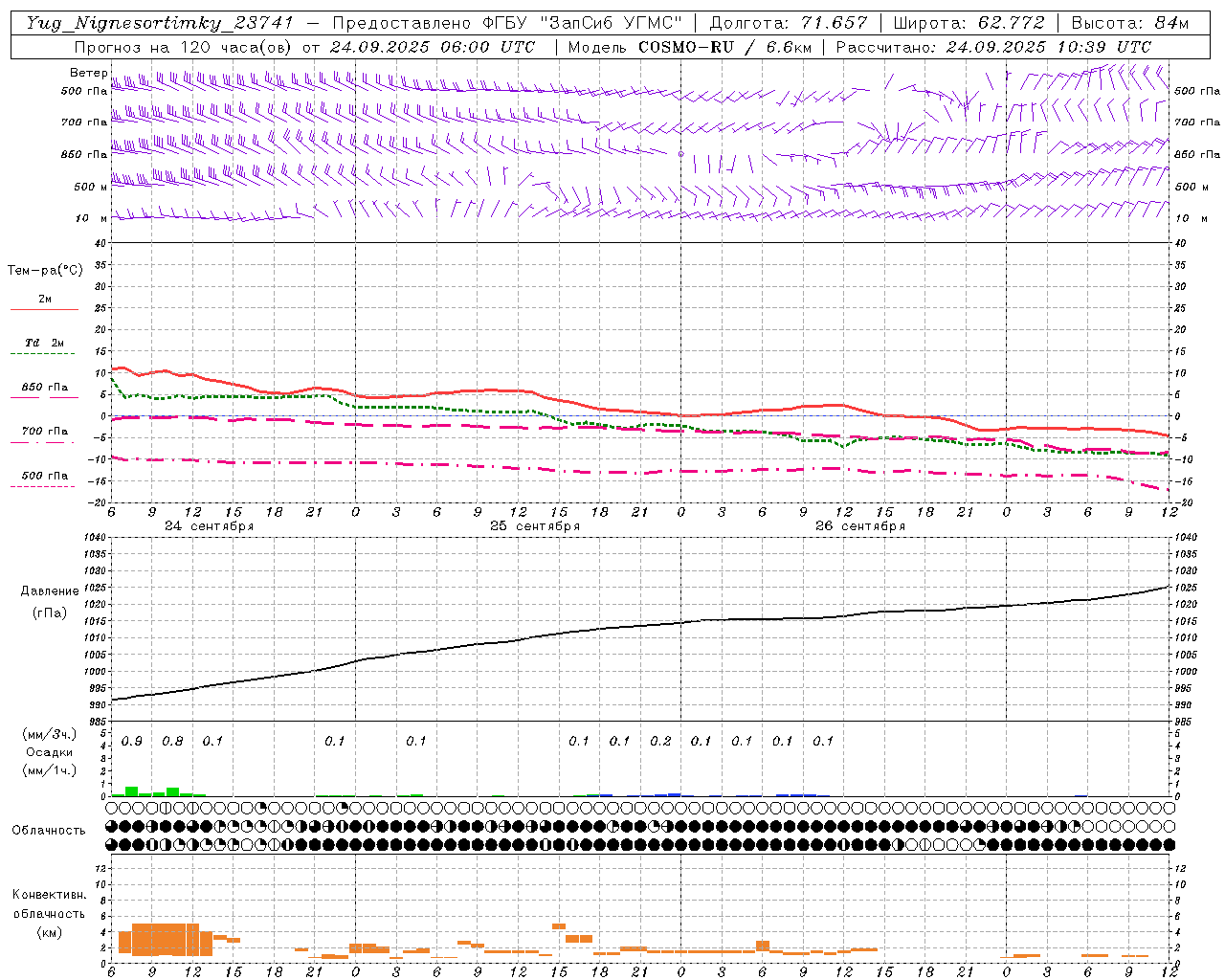1225x980 pixels.
Task: Select the text Широта: 62.772
Action: [969, 23]
